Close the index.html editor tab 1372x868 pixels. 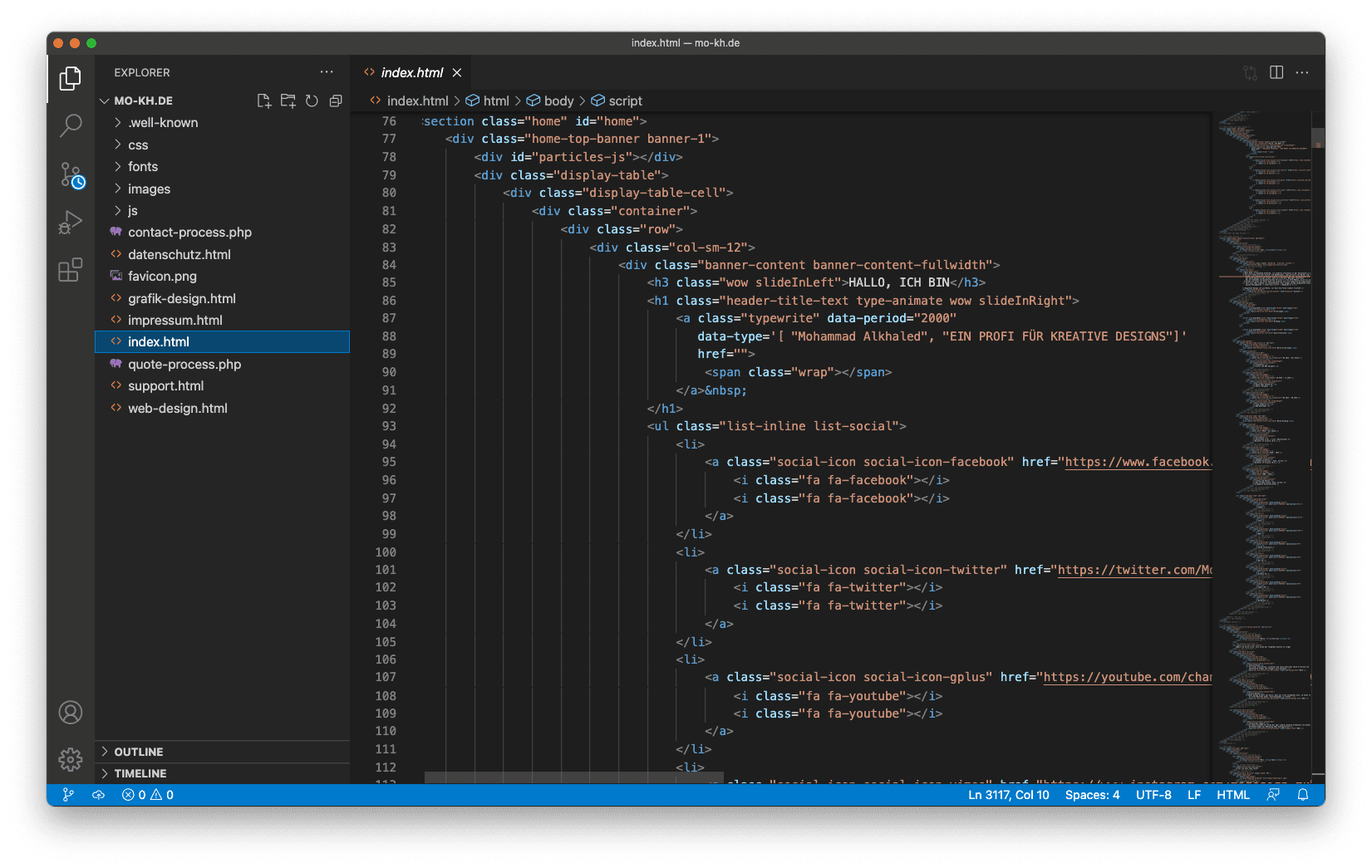pos(457,73)
